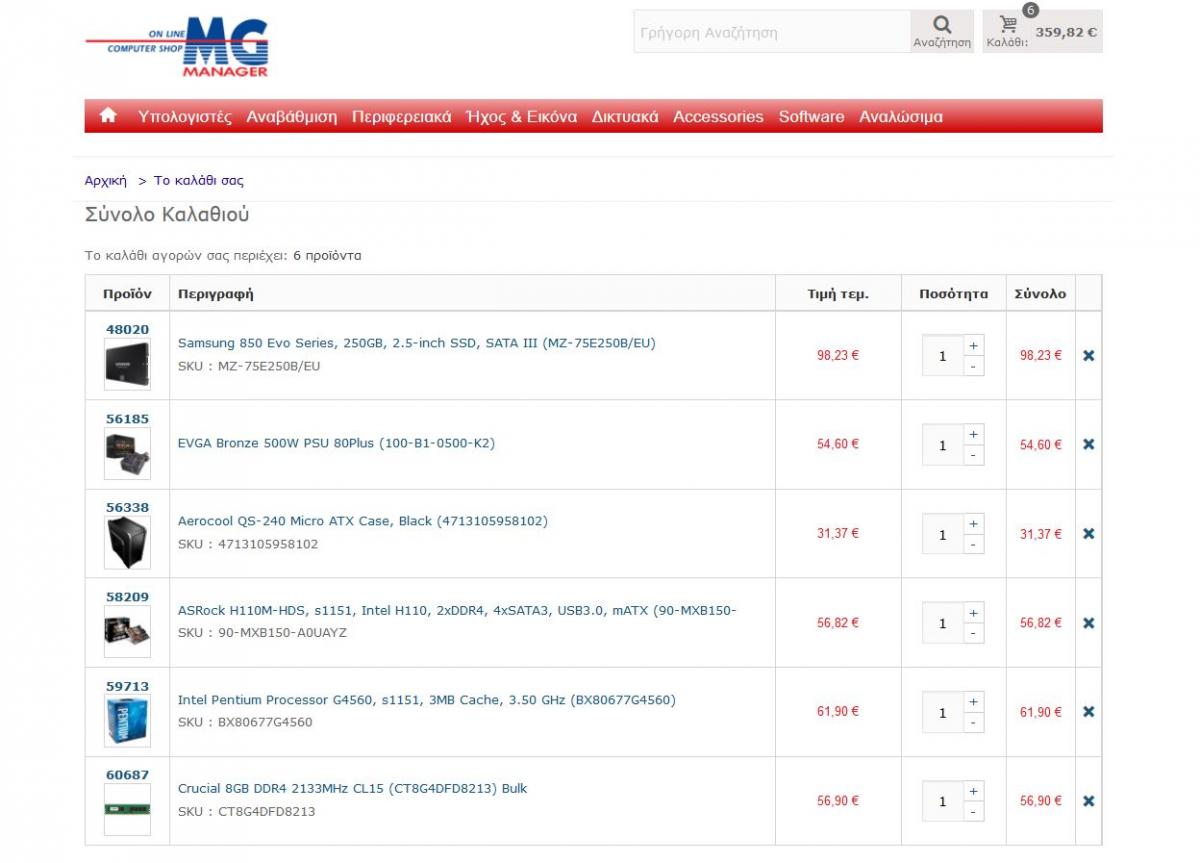Click the Intel Pentium box thumbnail
Image resolution: width=1200 pixels, height=863 pixels.
(127, 721)
